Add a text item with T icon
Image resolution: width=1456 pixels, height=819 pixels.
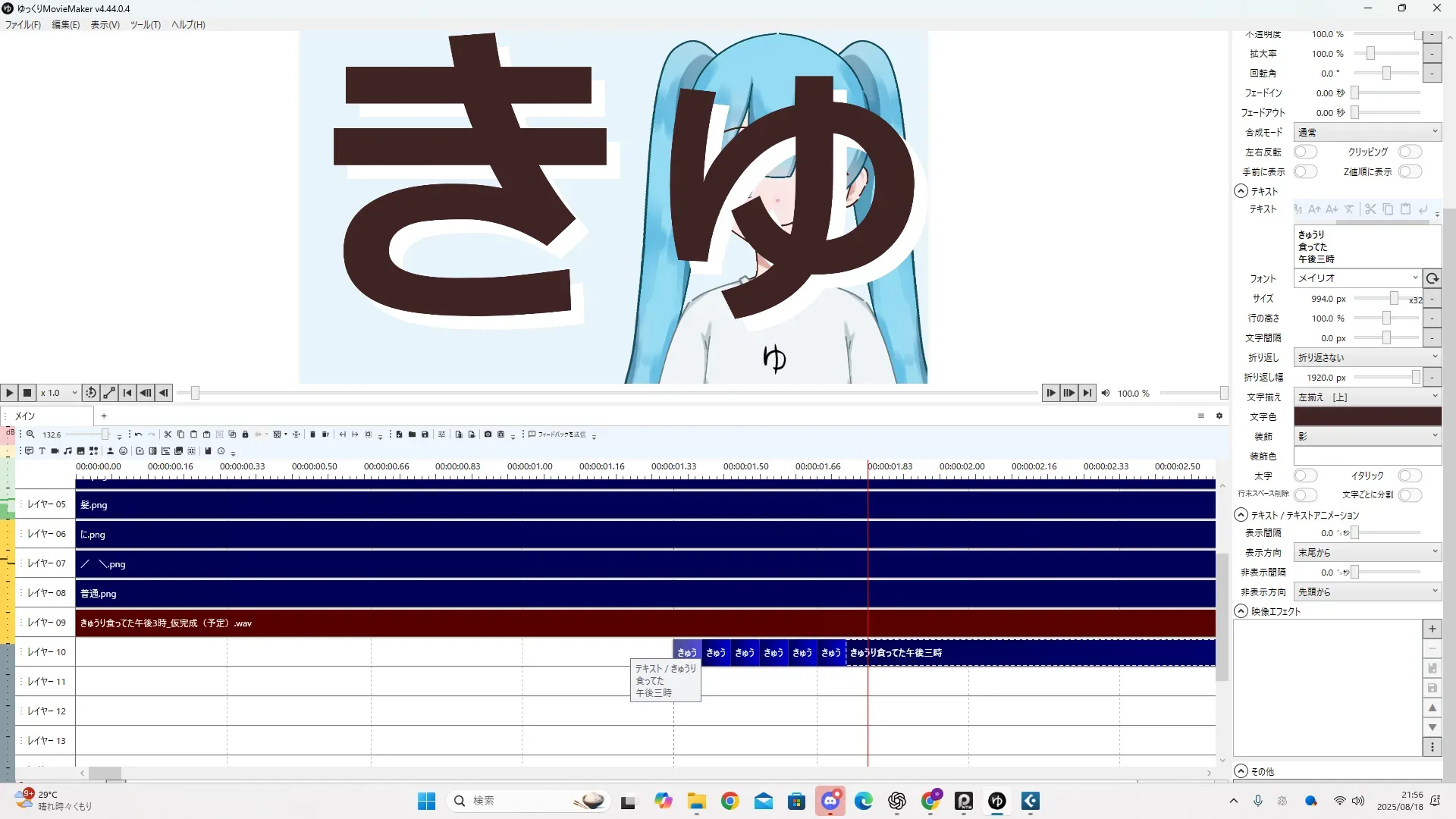(42, 451)
